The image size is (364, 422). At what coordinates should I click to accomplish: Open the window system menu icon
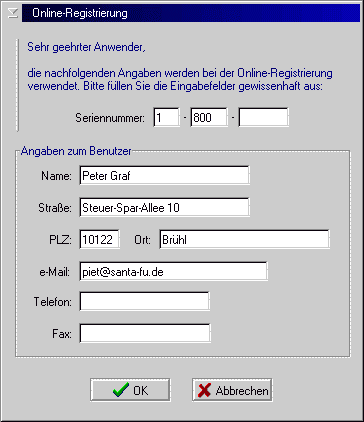click(x=13, y=13)
